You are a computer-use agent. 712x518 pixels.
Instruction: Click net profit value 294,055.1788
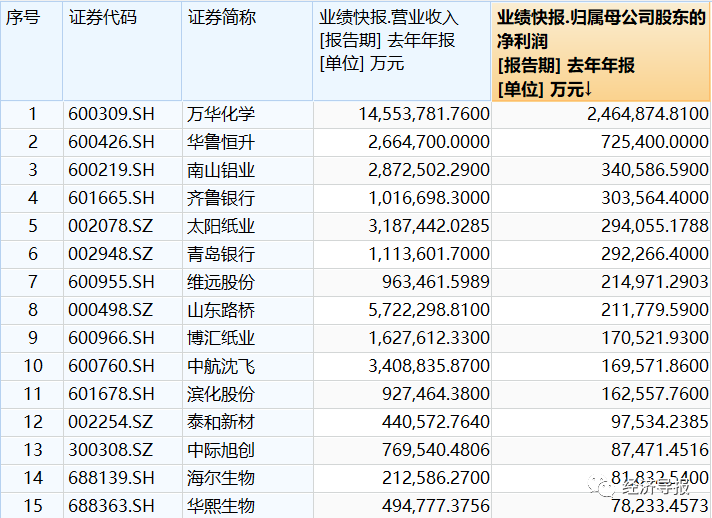click(655, 226)
